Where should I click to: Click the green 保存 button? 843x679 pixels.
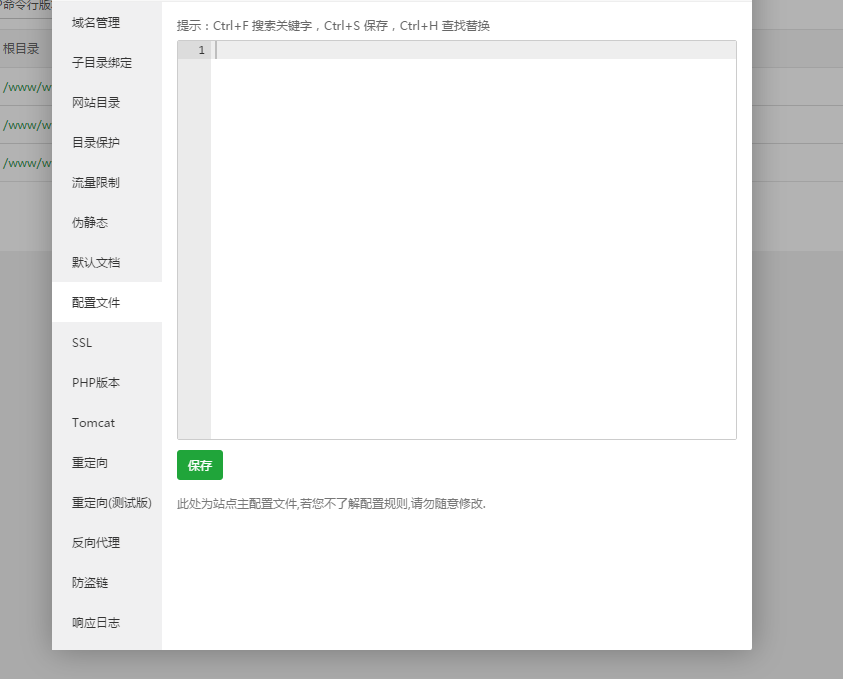click(199, 465)
